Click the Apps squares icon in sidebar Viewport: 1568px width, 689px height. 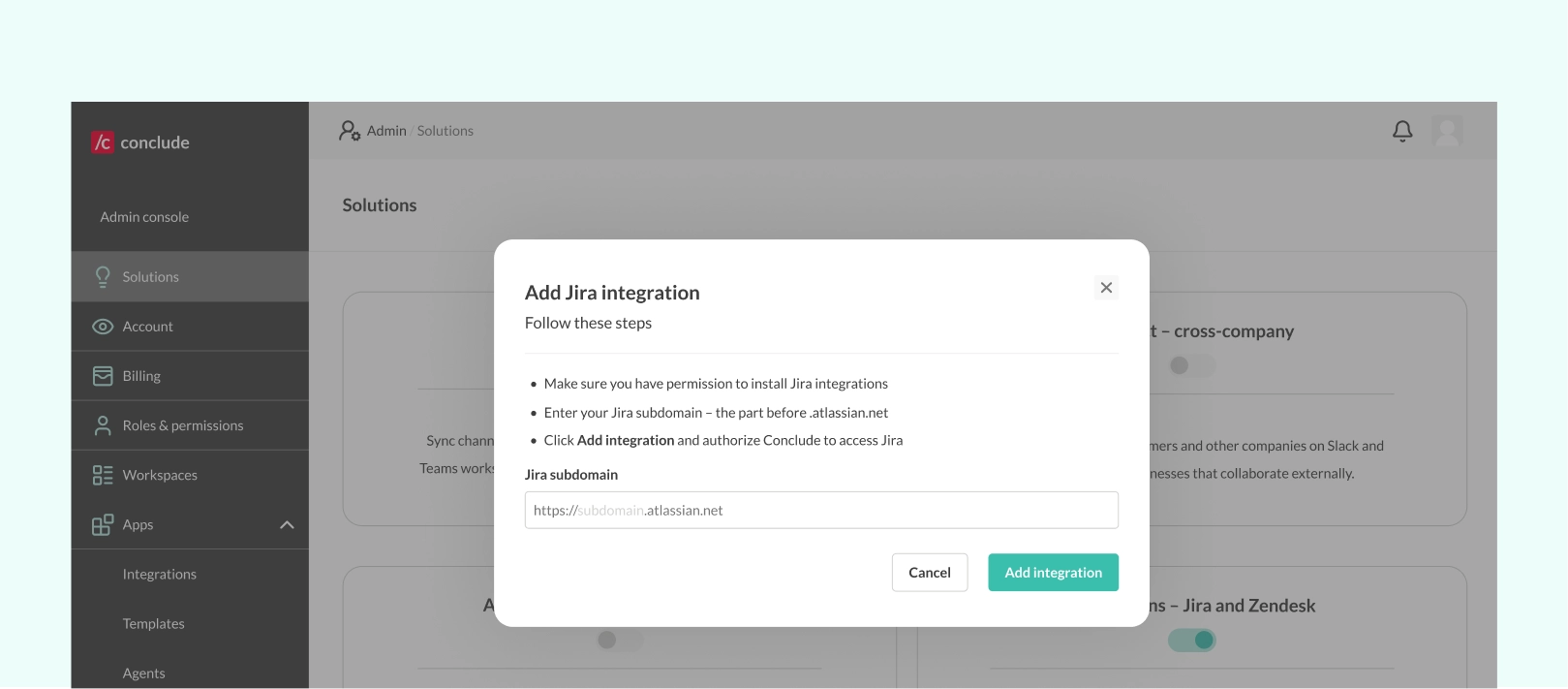[103, 524]
